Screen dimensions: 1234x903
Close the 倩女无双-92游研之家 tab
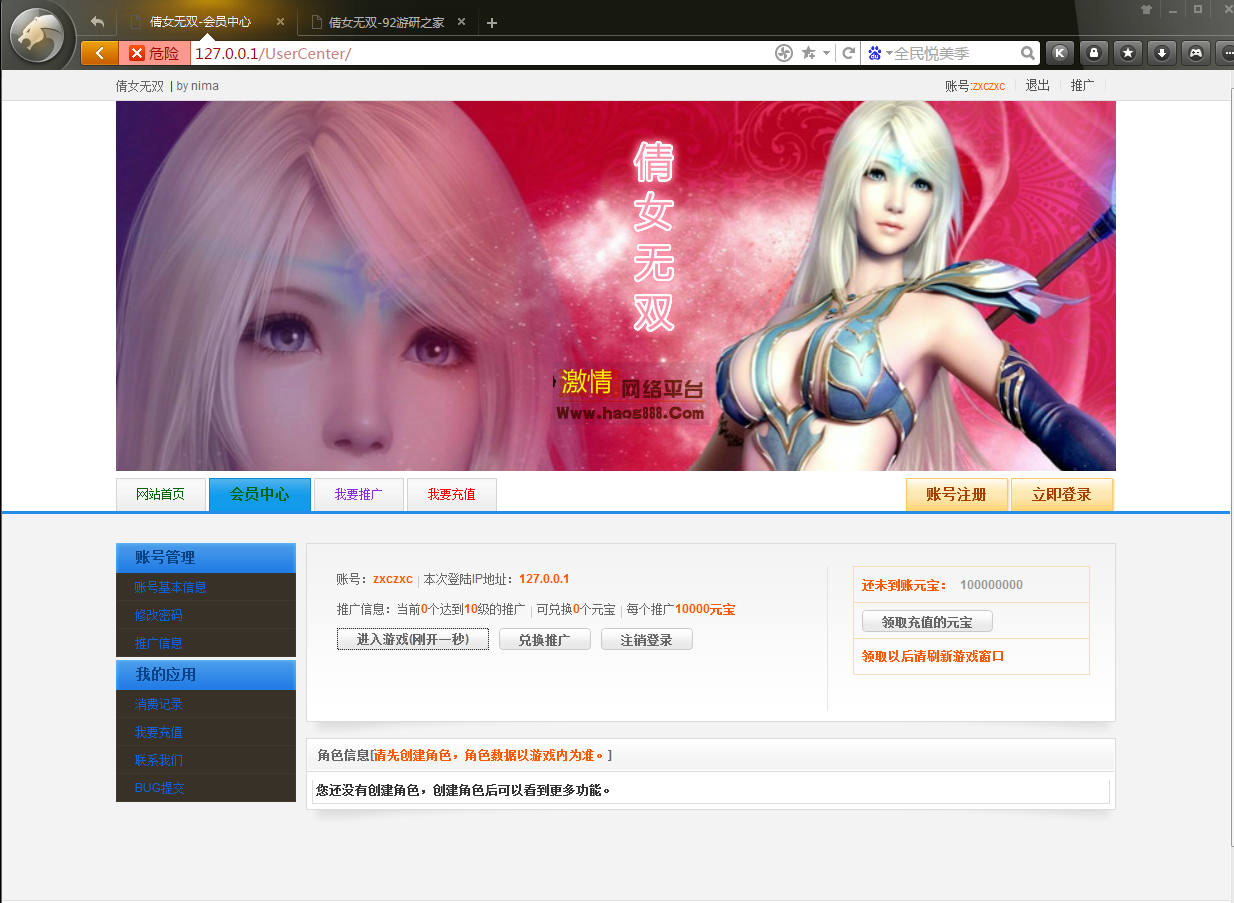pos(461,22)
